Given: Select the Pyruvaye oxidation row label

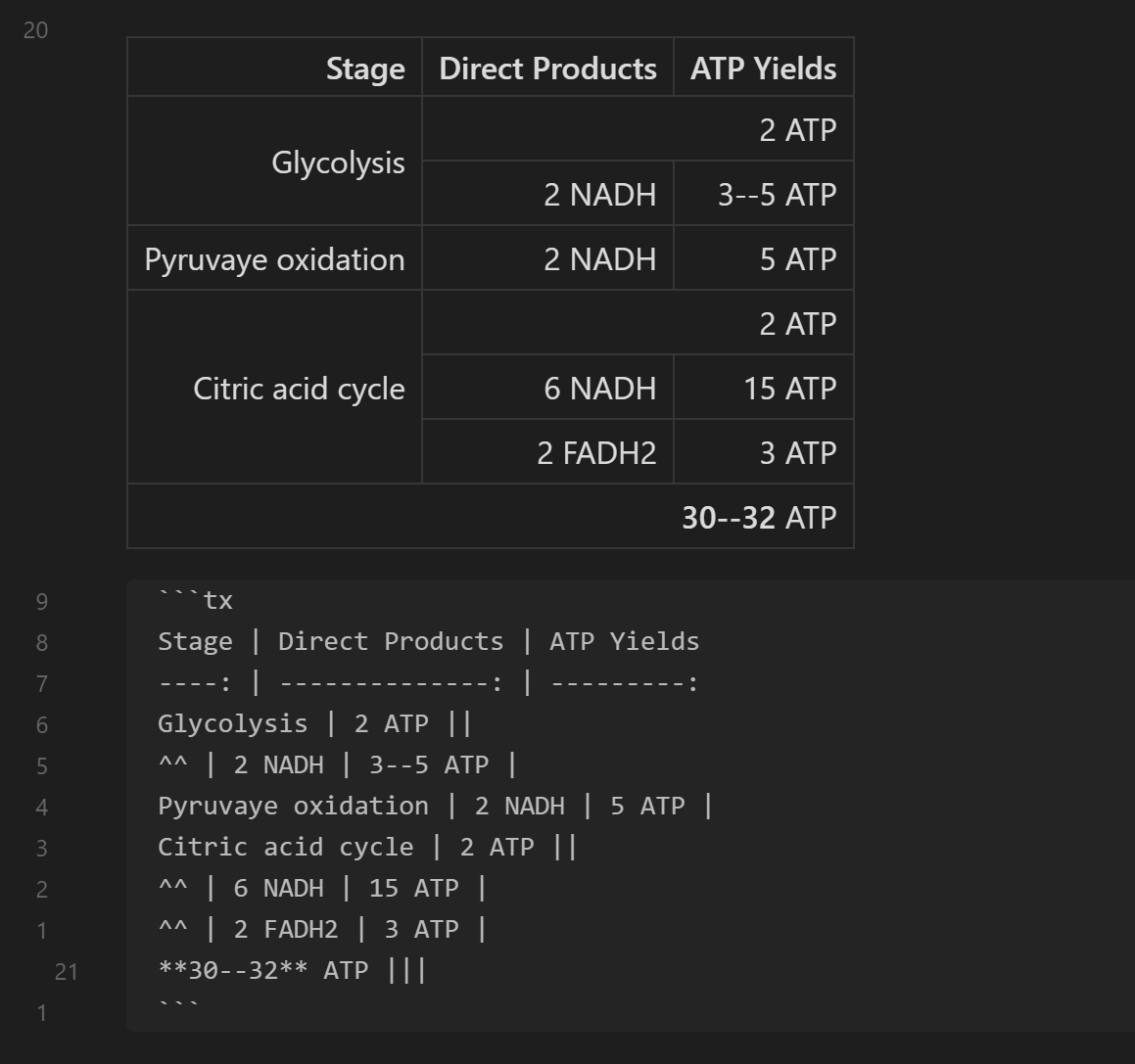Looking at the screenshot, I should tap(274, 258).
